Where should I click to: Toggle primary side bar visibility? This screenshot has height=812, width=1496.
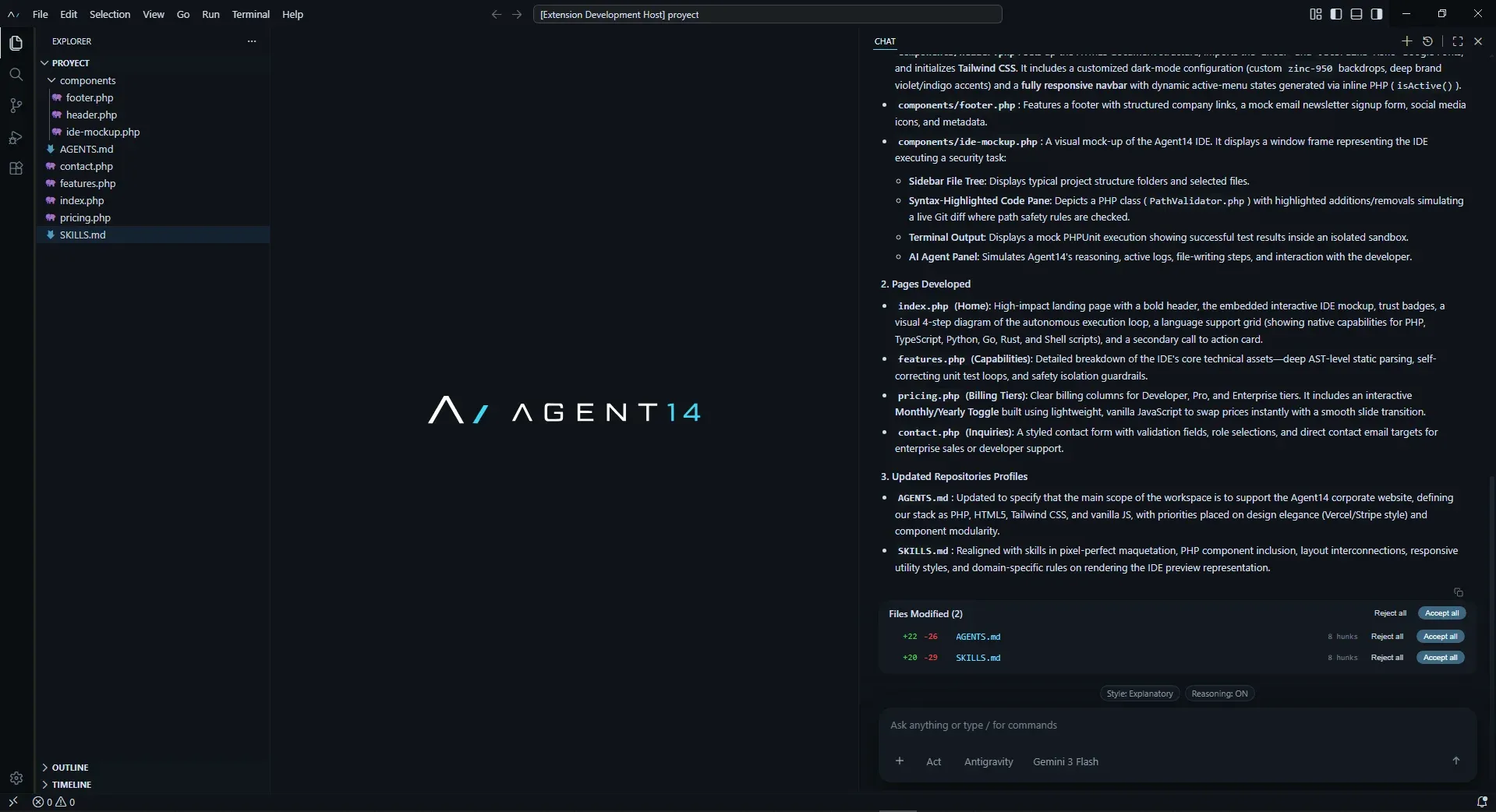pyautogui.click(x=1336, y=14)
